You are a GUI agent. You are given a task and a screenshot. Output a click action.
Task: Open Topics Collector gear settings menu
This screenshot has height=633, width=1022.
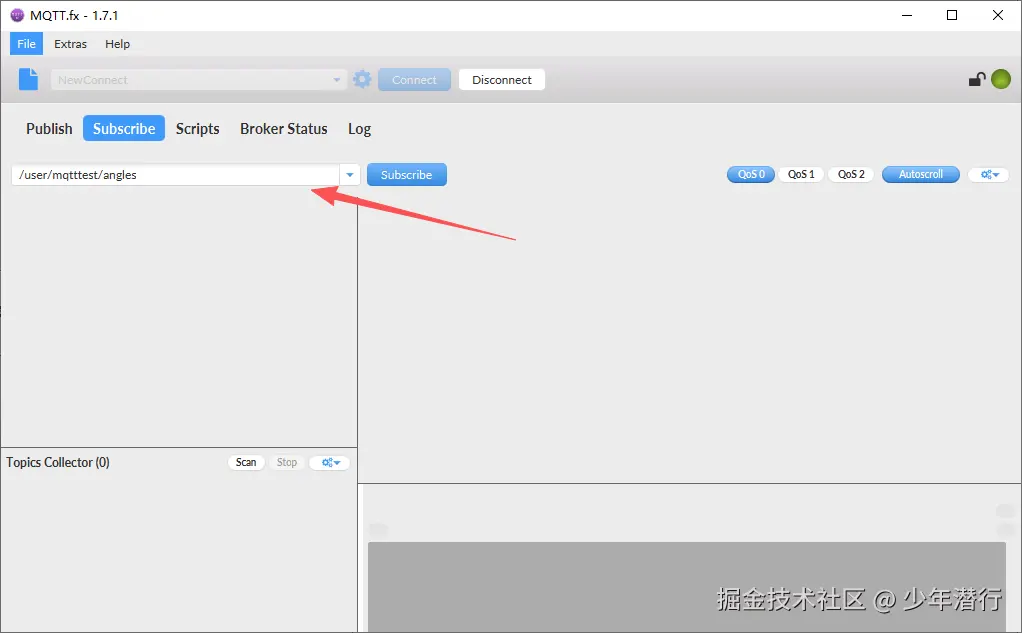pyautogui.click(x=330, y=462)
